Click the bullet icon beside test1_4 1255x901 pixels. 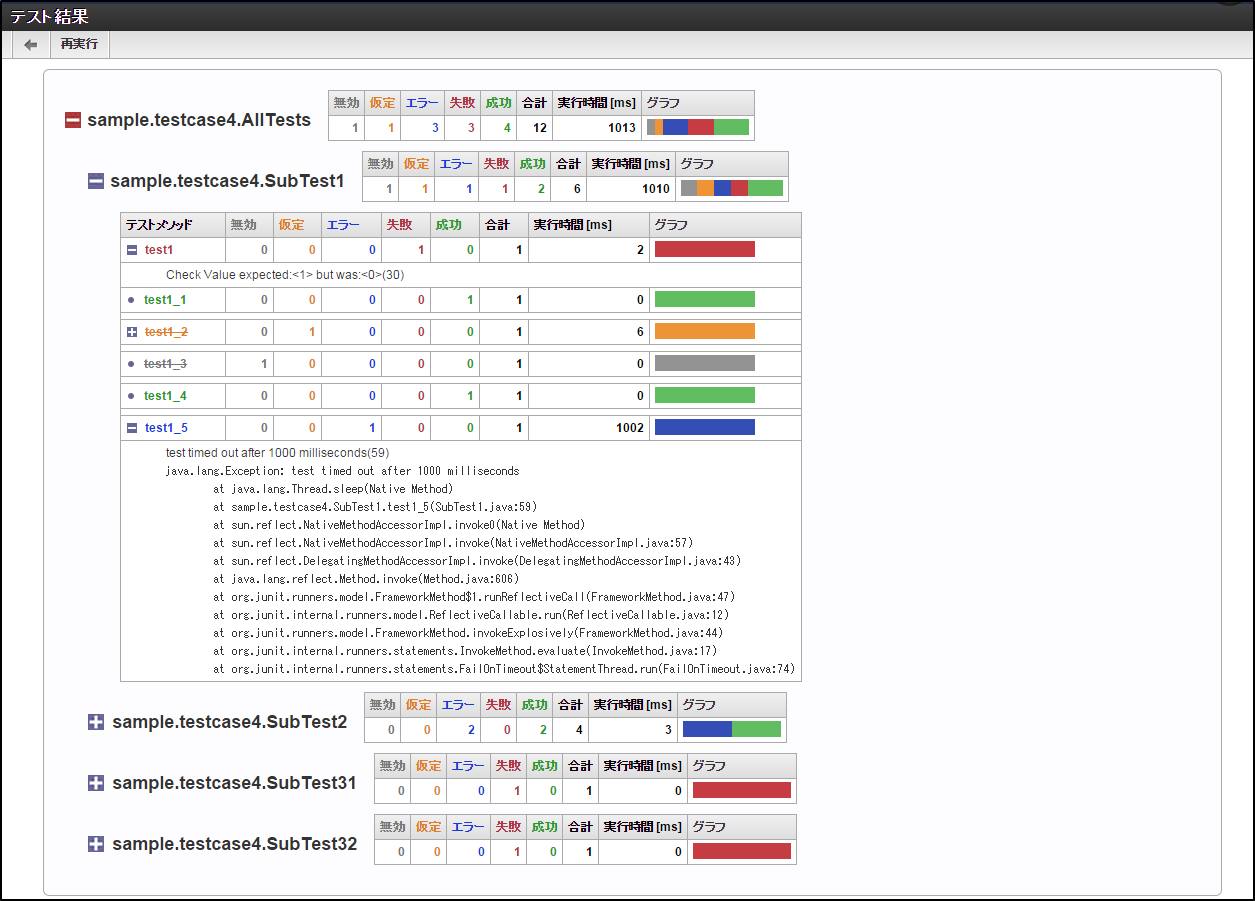pos(131,396)
